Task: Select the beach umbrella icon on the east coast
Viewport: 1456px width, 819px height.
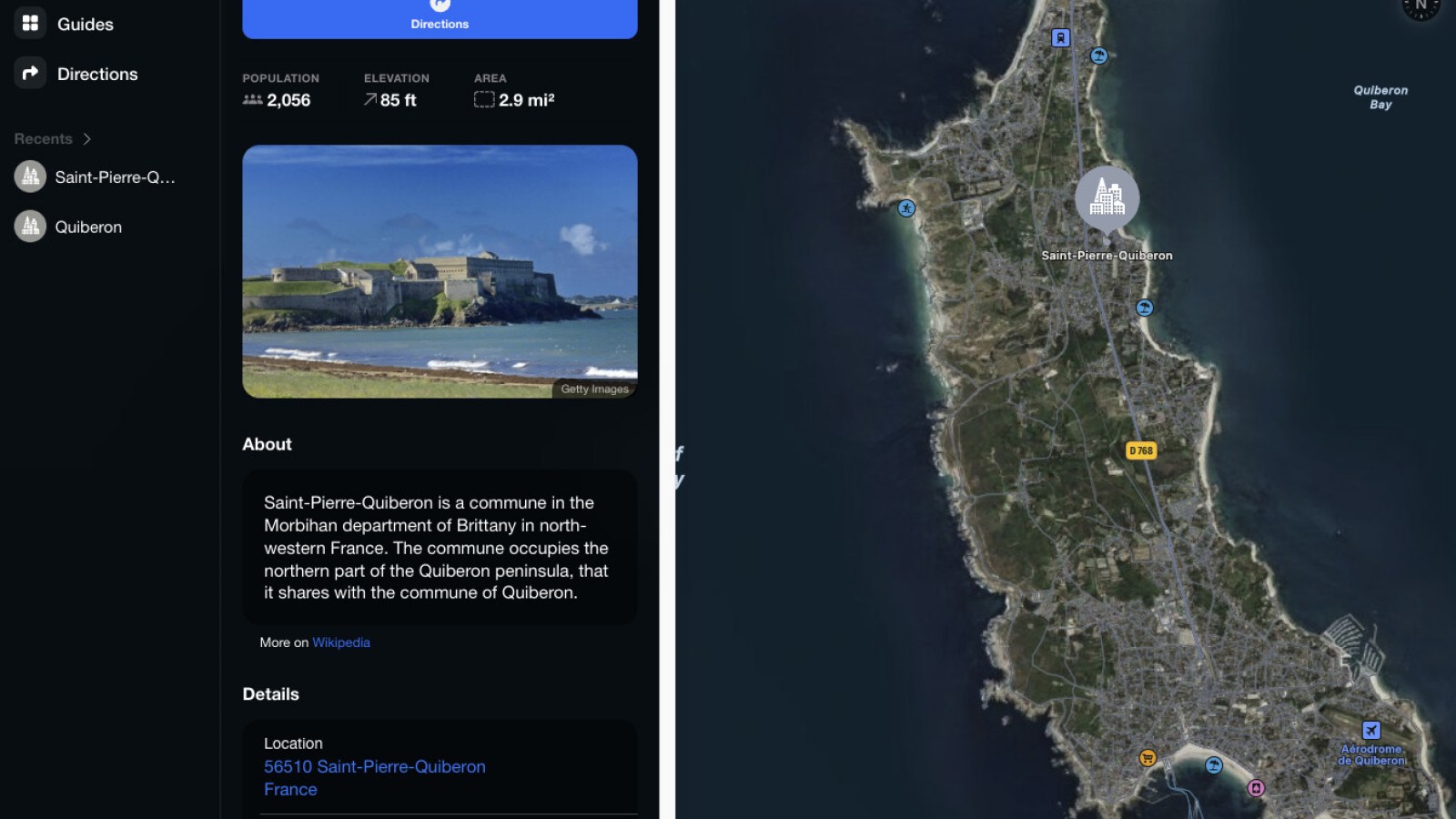Action: (x=1144, y=308)
